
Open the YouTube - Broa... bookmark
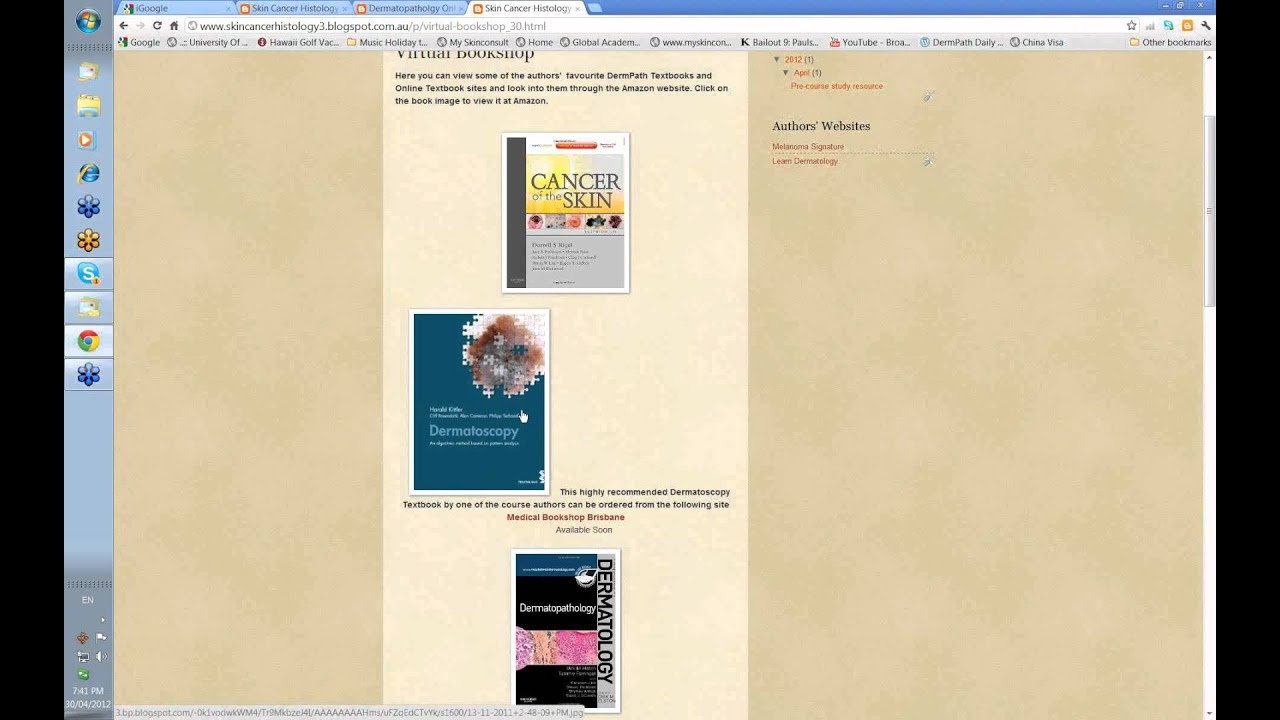(x=872, y=43)
